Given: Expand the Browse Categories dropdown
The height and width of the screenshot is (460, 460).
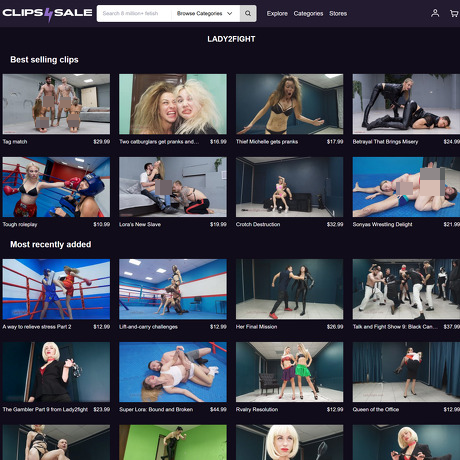Looking at the screenshot, I should (204, 13).
